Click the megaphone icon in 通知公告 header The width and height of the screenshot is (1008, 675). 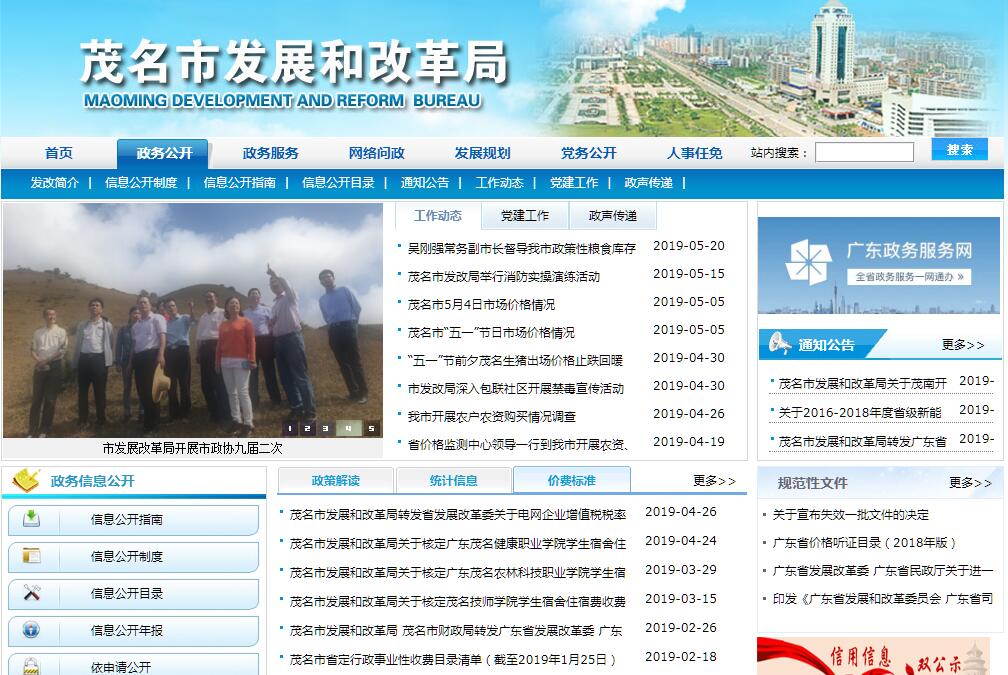[779, 345]
